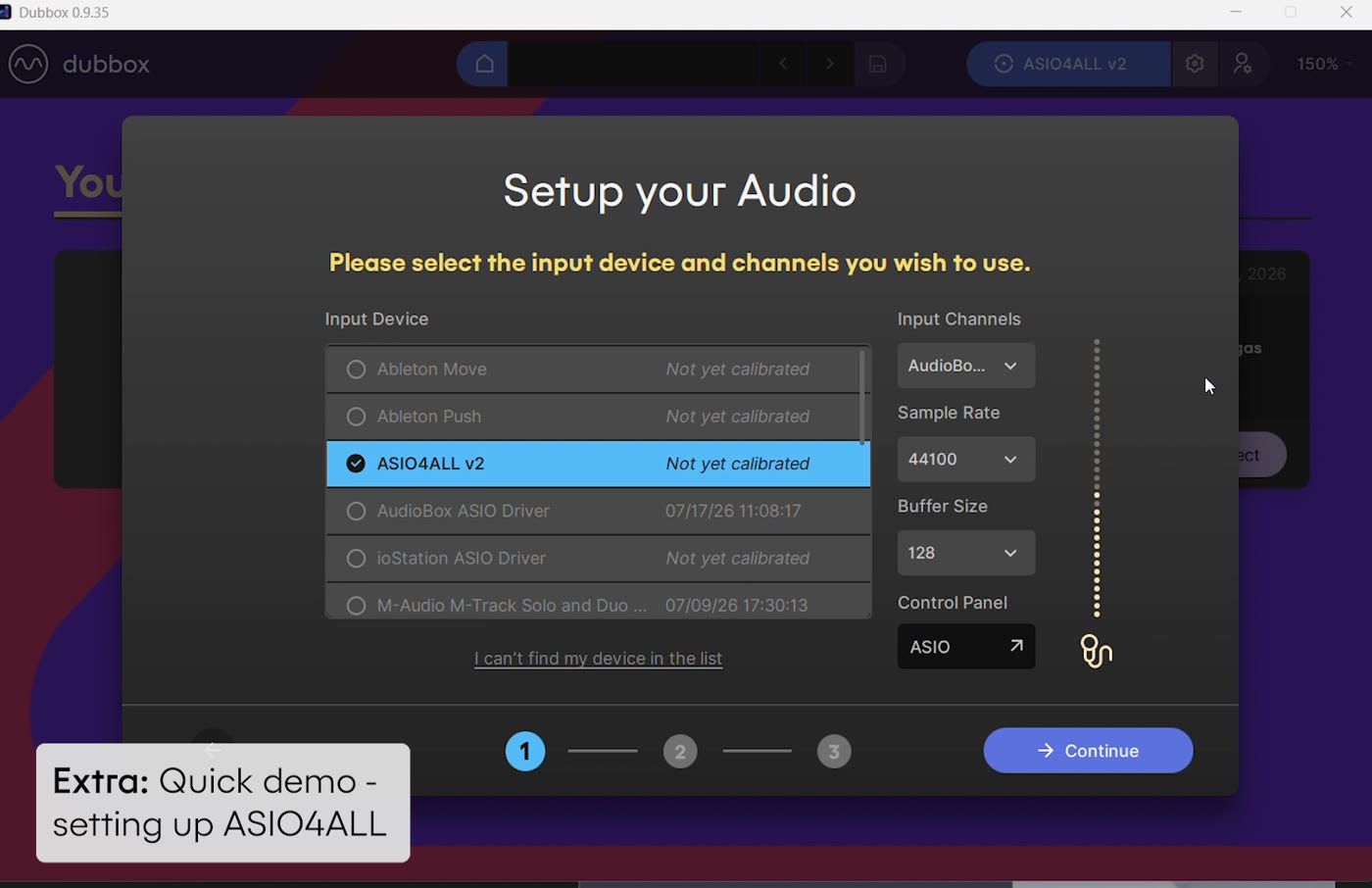Click step 3 indicator circle

834,752
